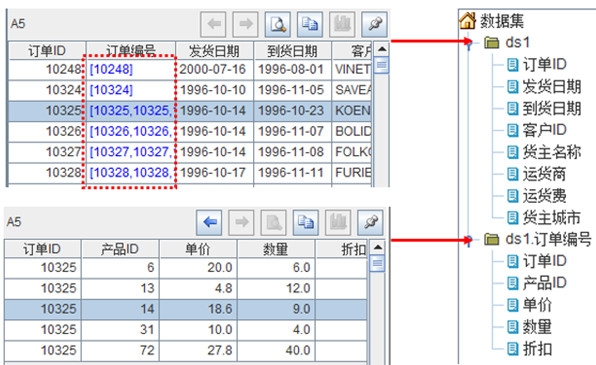Click forward arrow in lower table toolbar
Image resolution: width=596 pixels, height=365 pixels.
242,222
